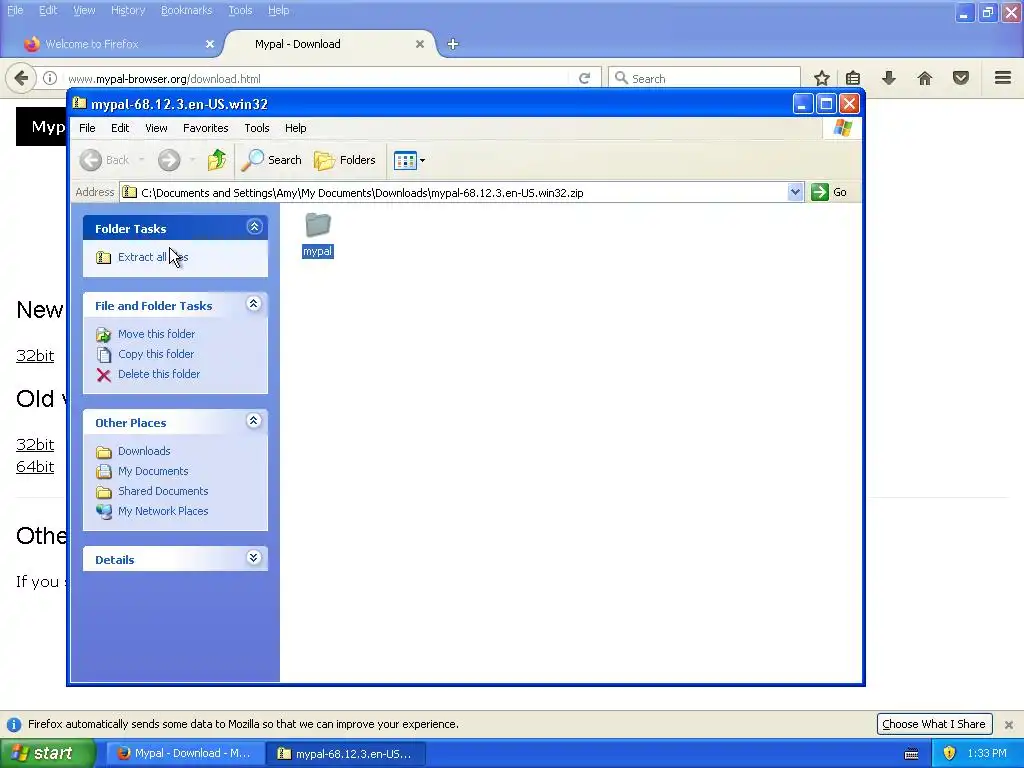Open the Explorer Edit menu
The height and width of the screenshot is (768, 1024).
tap(120, 128)
